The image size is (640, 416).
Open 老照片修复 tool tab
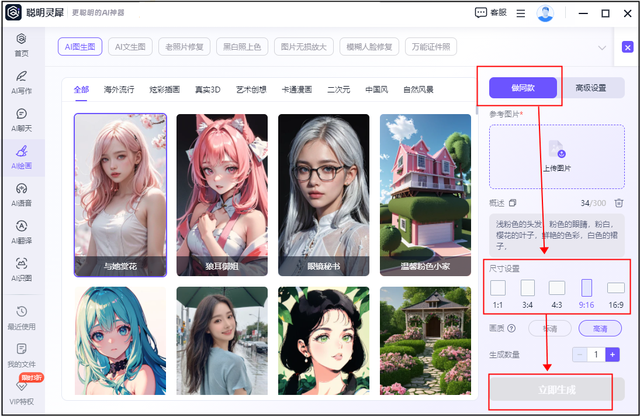tap(184, 47)
